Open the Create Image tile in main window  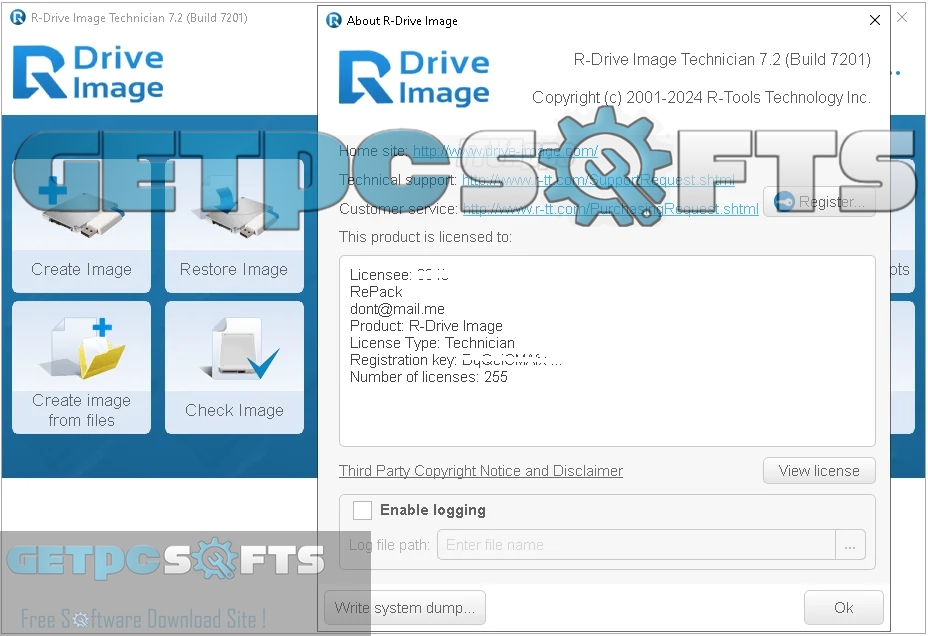coord(81,226)
